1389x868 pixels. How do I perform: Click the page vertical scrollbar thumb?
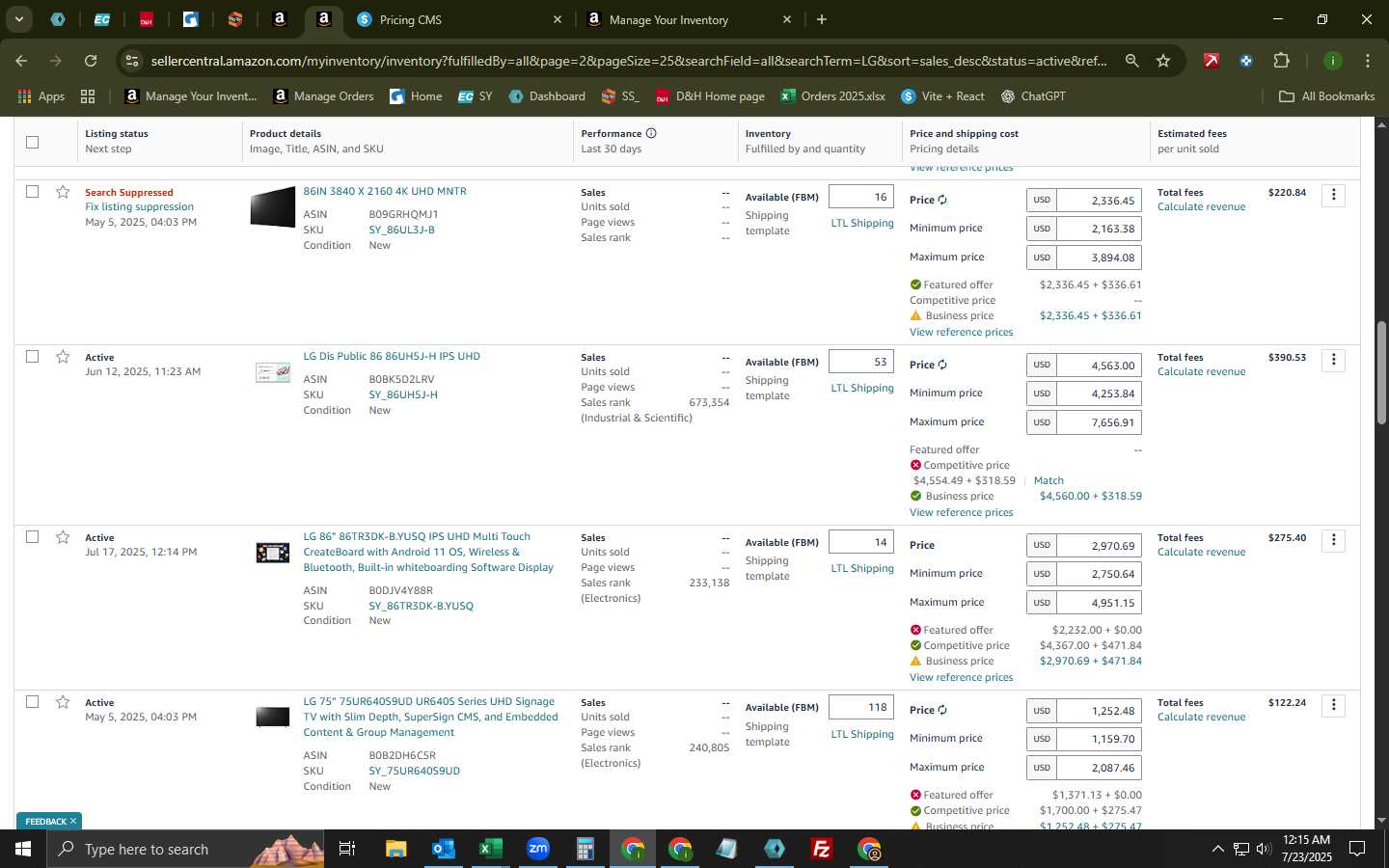pos(1381,372)
